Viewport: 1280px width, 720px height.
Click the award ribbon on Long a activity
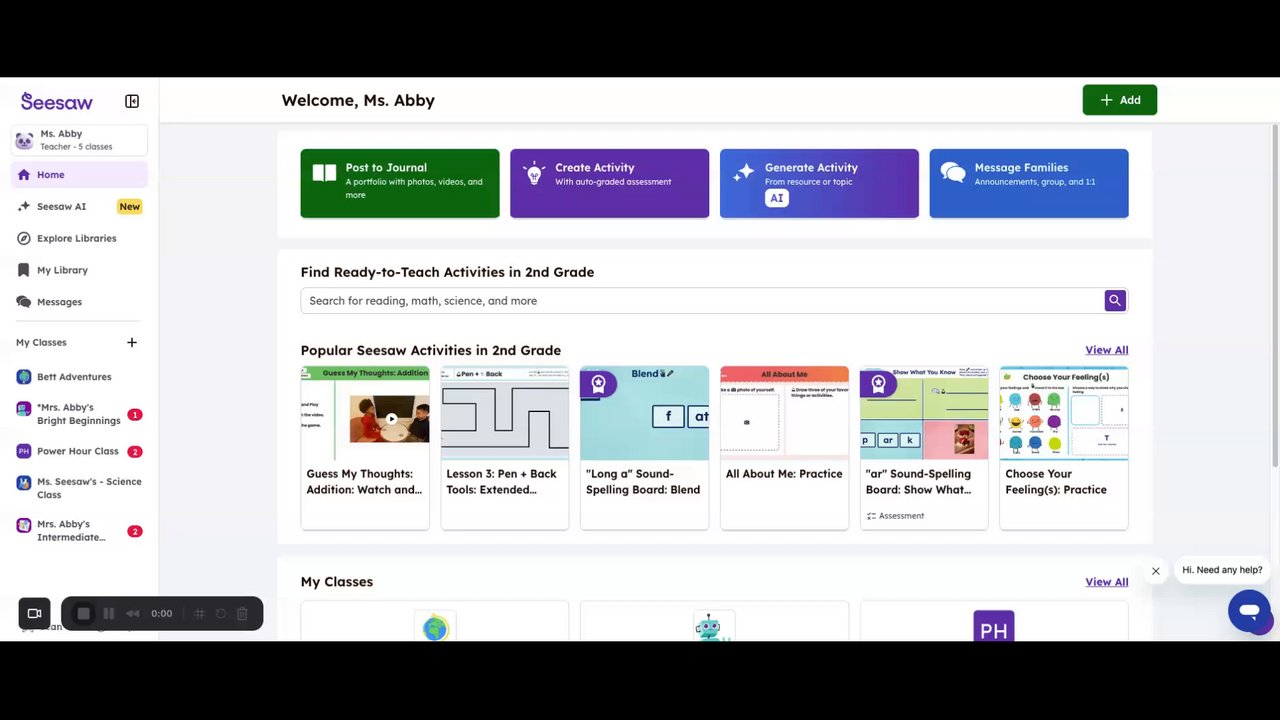click(598, 384)
